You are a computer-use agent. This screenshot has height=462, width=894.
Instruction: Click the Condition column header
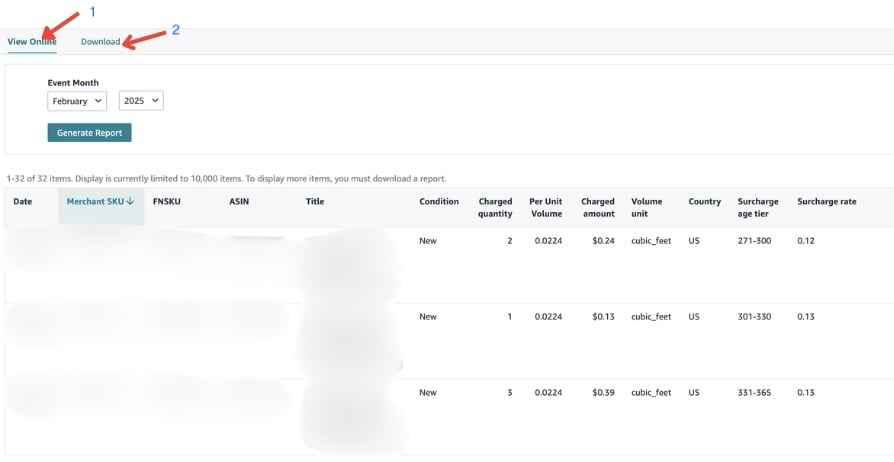tap(439, 202)
